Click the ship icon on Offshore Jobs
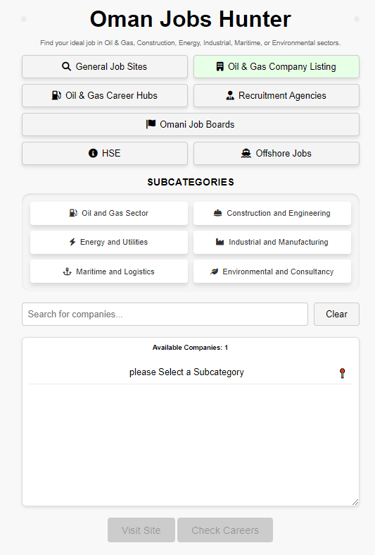The width and height of the screenshot is (375, 555). [x=246, y=153]
